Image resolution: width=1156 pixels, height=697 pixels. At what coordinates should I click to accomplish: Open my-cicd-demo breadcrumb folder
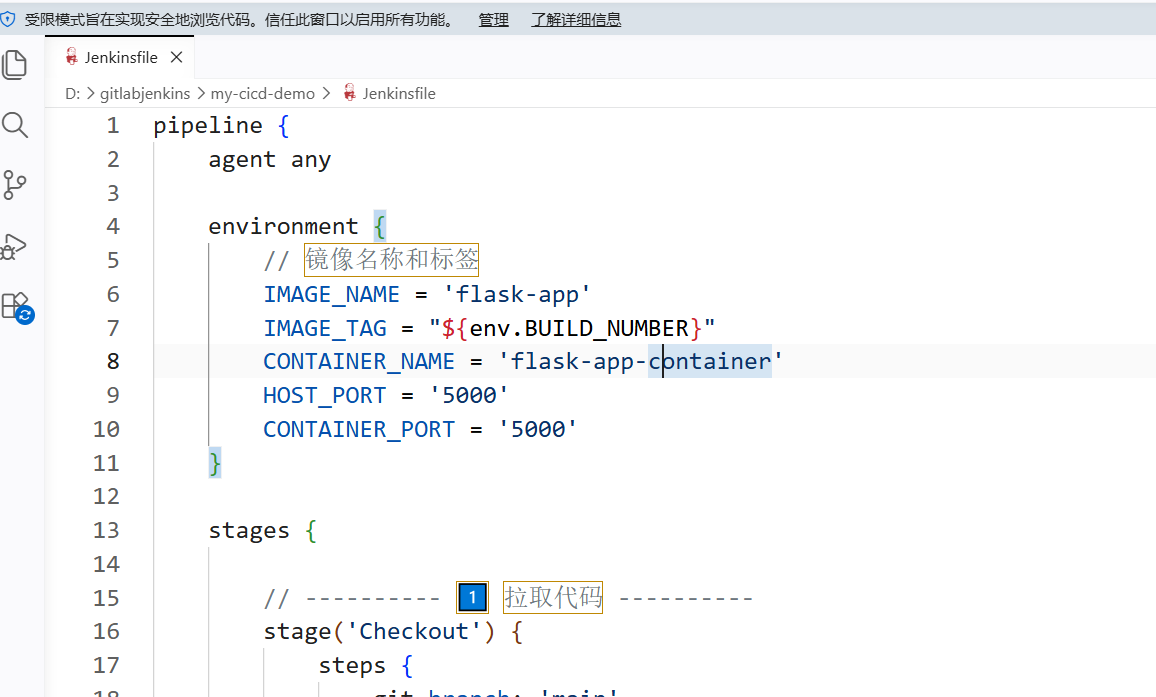point(262,94)
